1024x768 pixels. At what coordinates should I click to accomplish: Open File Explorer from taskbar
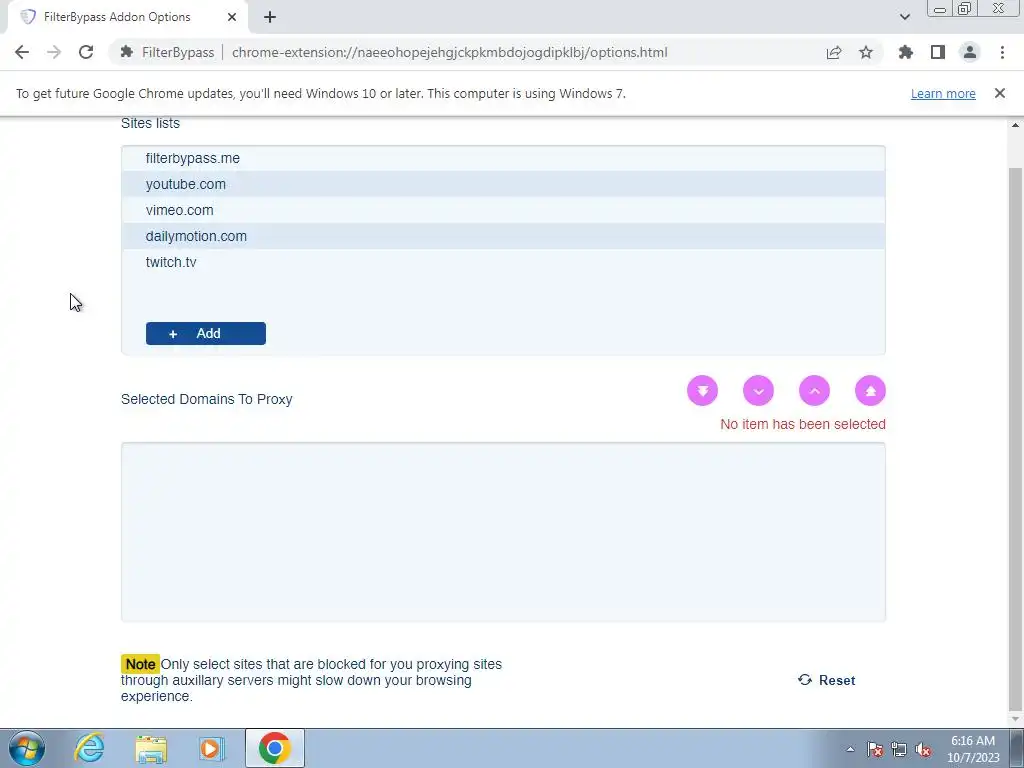click(151, 748)
